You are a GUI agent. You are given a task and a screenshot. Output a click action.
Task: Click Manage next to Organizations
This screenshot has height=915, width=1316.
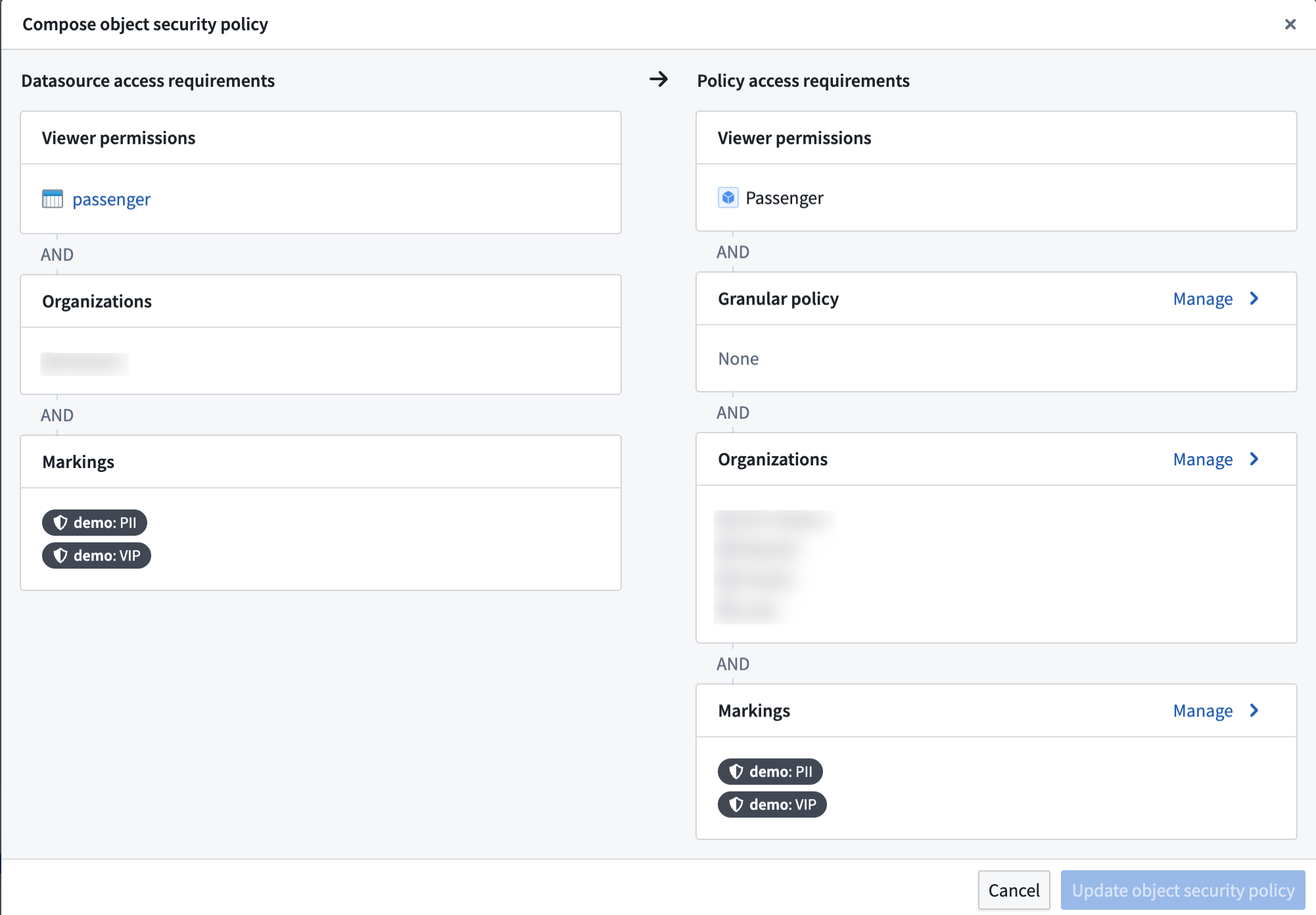coord(1202,459)
